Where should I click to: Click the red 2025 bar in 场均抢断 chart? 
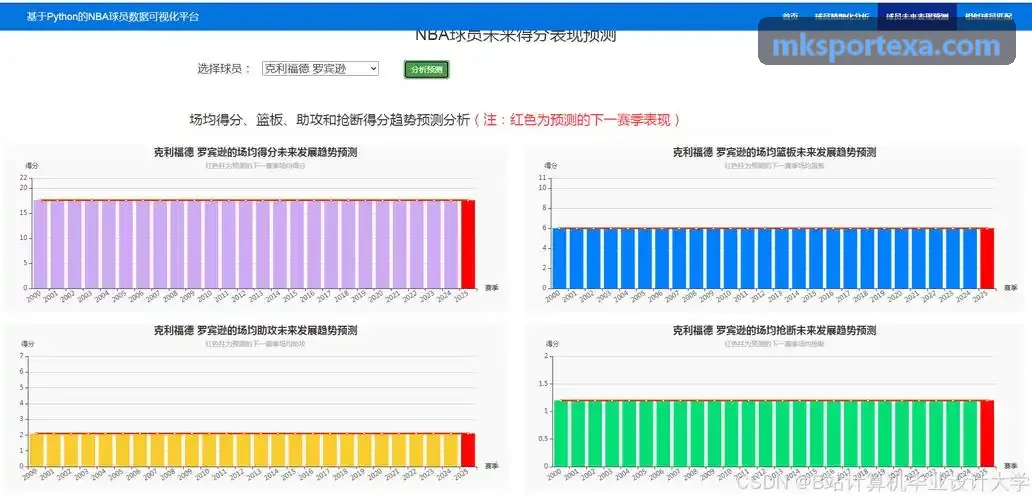tap(987, 434)
